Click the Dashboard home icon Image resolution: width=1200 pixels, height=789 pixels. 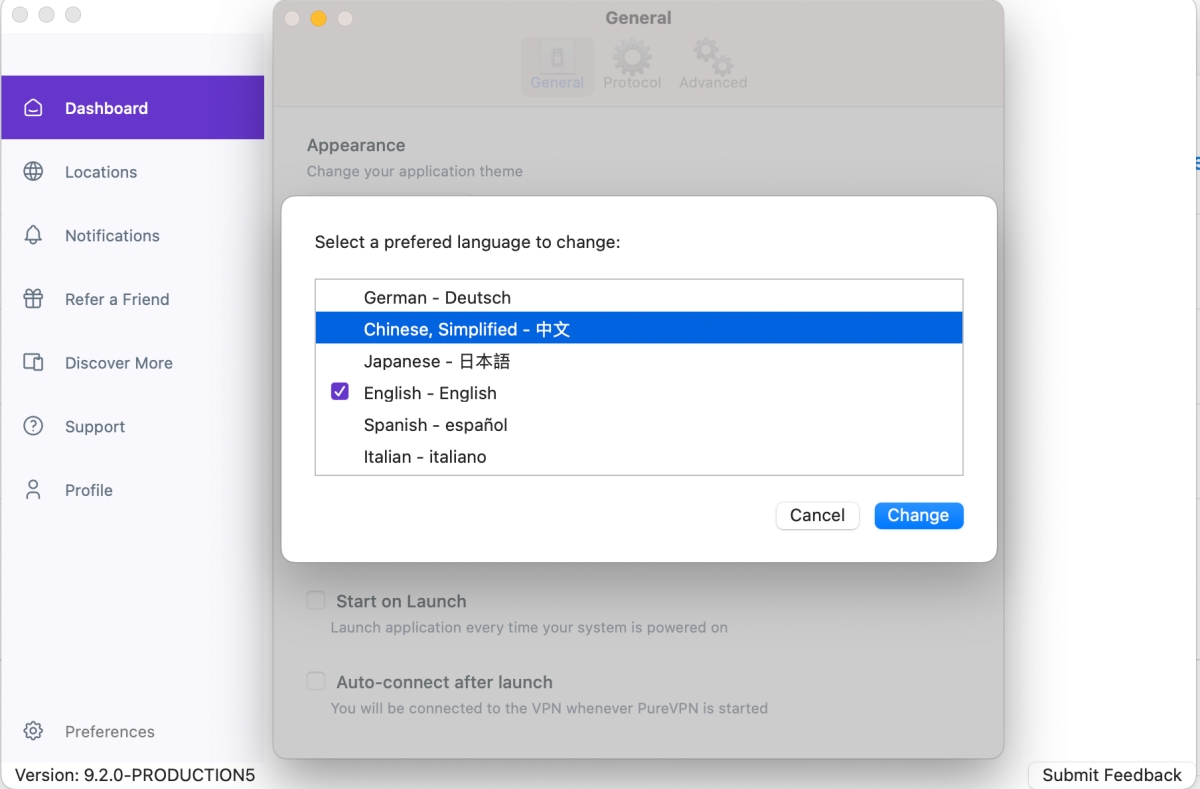[x=33, y=108]
